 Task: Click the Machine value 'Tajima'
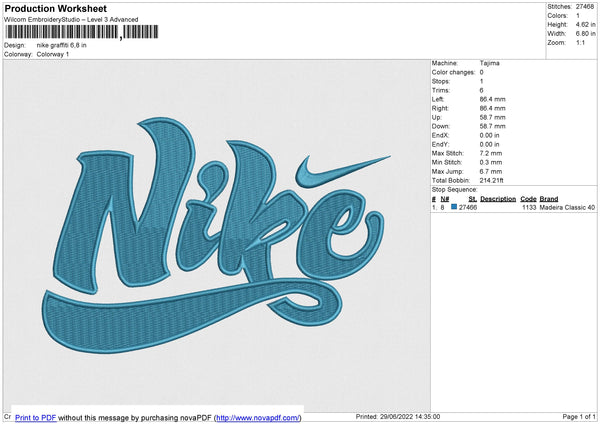[489, 63]
